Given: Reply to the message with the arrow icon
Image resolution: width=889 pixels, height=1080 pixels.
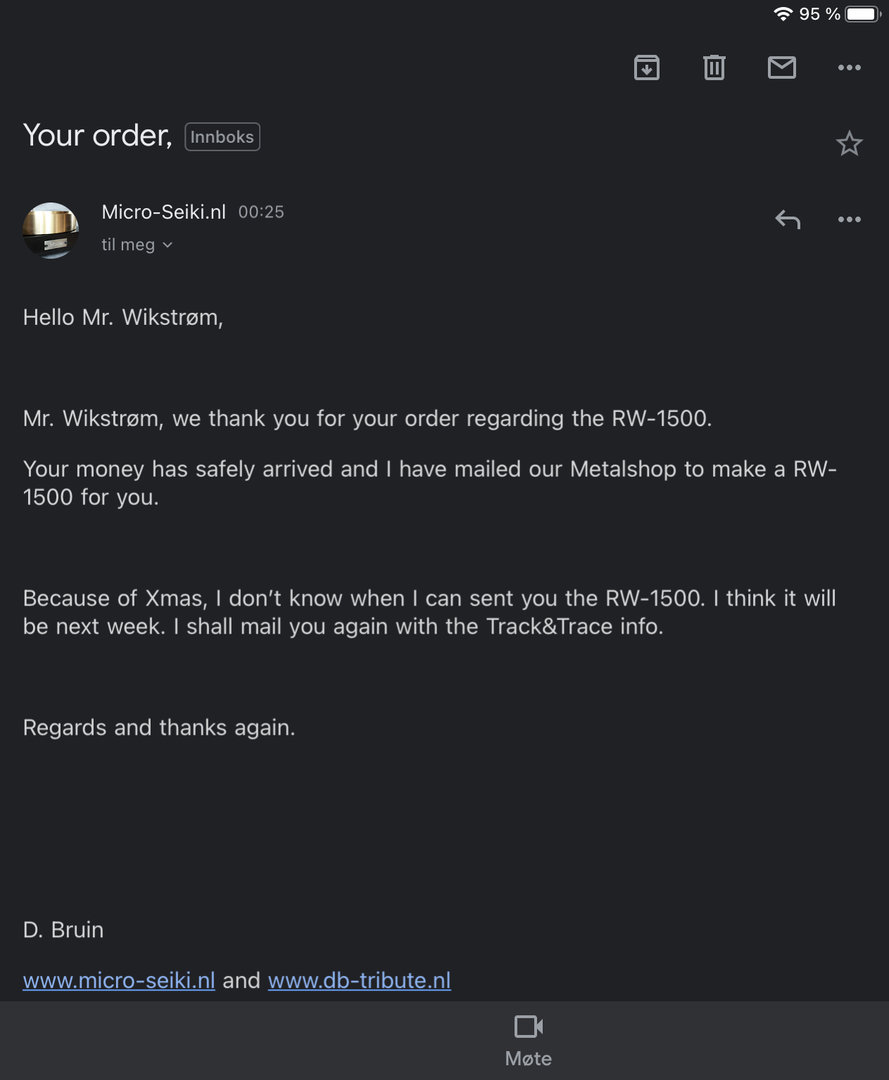Looking at the screenshot, I should (788, 220).
